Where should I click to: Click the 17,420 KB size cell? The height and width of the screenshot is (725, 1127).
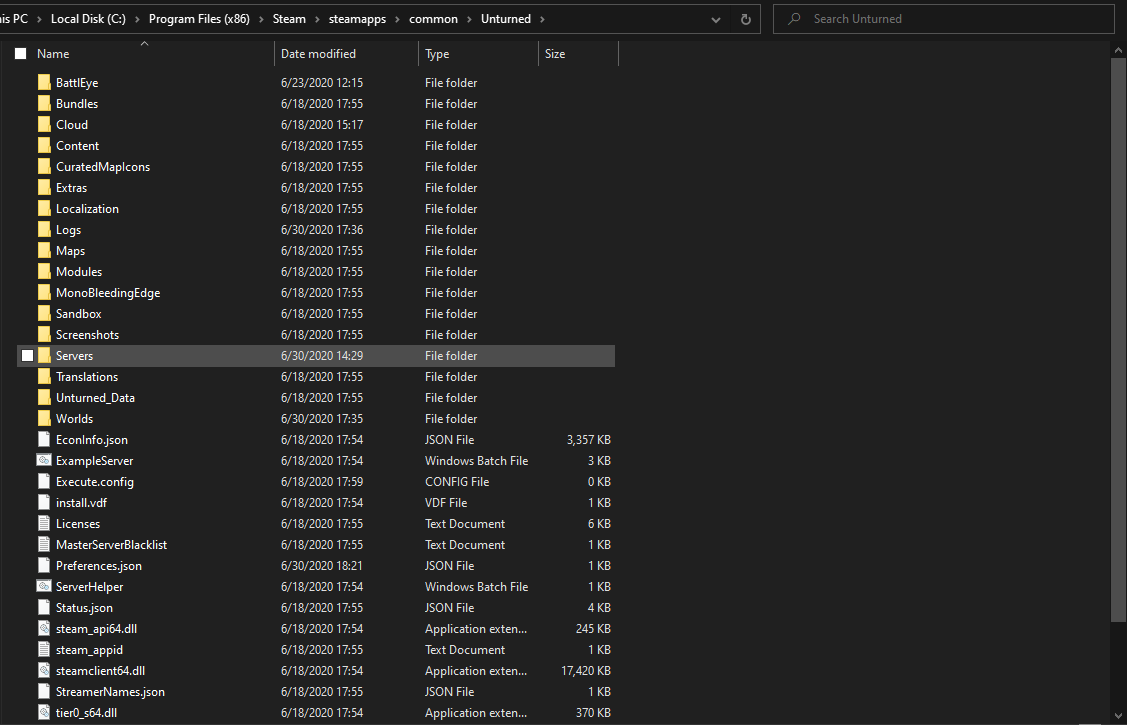pos(586,670)
